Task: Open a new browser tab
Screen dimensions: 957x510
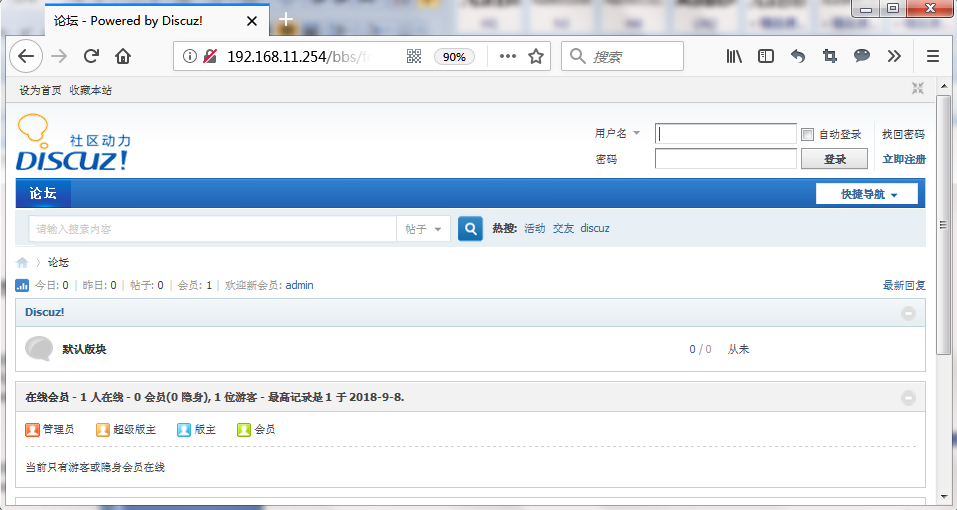Action: tap(286, 20)
